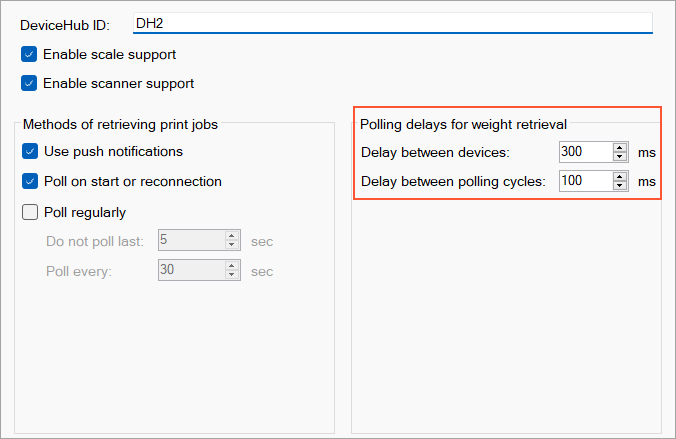Toggle Use push notifications checkbox
676x439 pixels.
(x=30, y=151)
